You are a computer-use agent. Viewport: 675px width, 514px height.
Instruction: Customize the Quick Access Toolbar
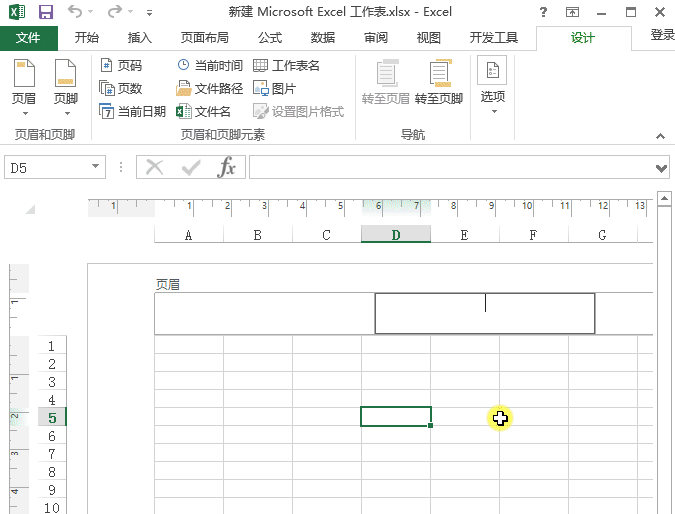tap(149, 12)
